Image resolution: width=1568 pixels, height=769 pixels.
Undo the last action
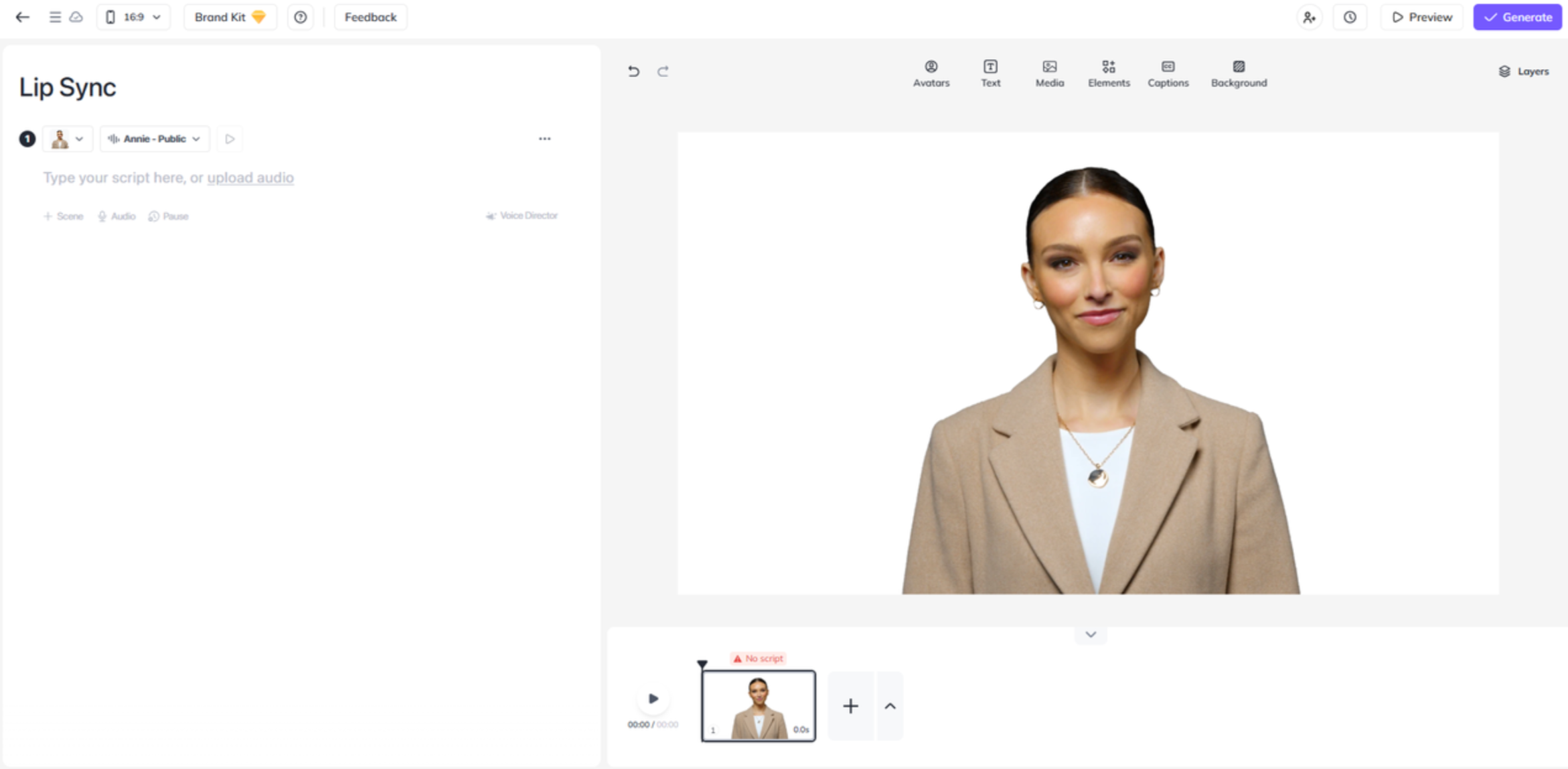point(633,71)
